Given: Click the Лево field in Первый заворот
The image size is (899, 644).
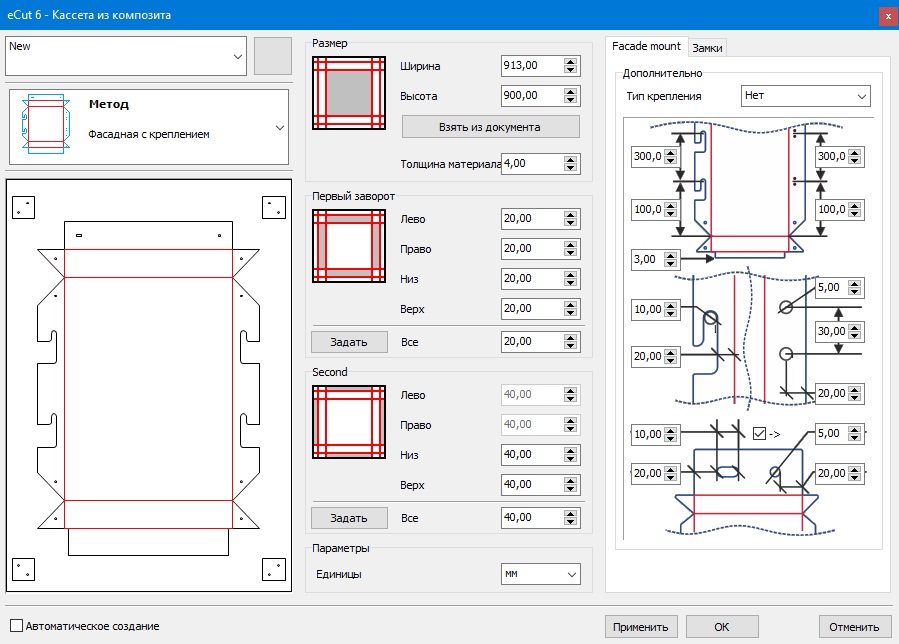Looking at the screenshot, I should [x=530, y=218].
